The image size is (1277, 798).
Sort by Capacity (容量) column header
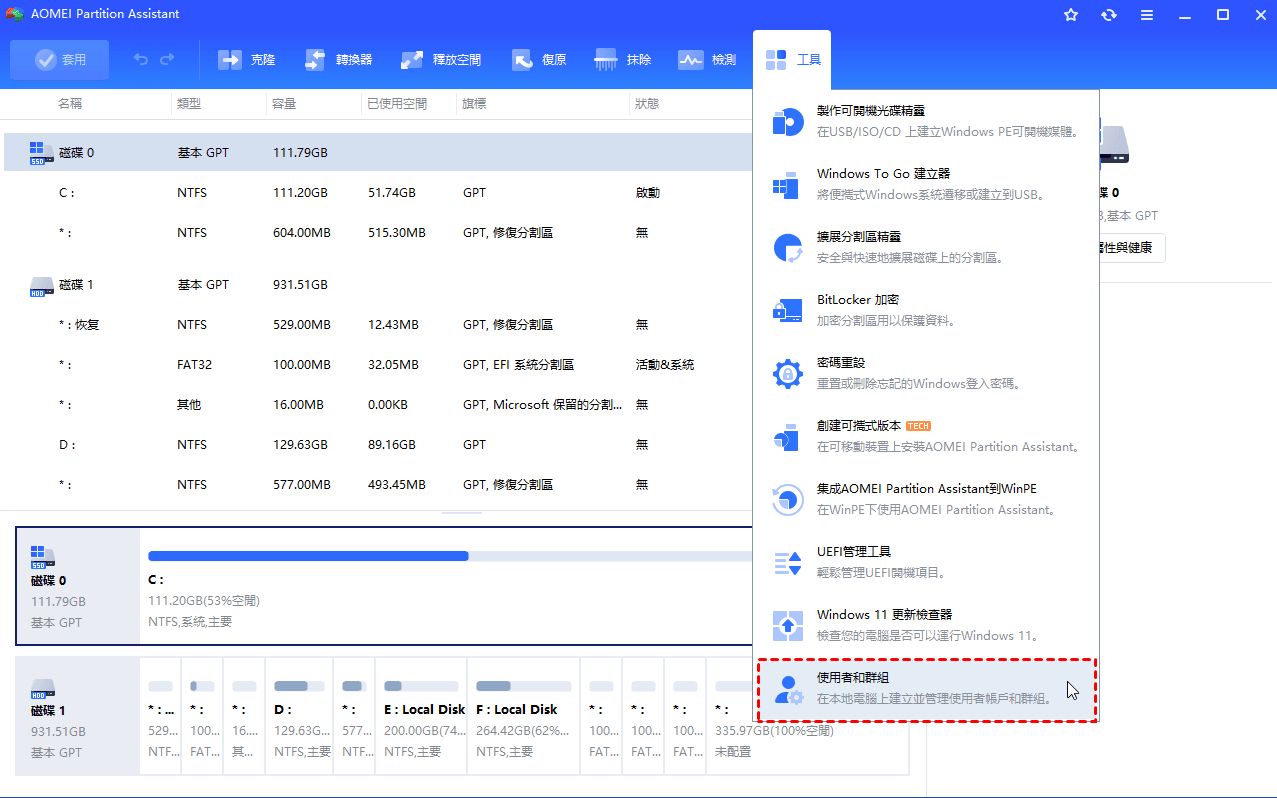(x=283, y=104)
